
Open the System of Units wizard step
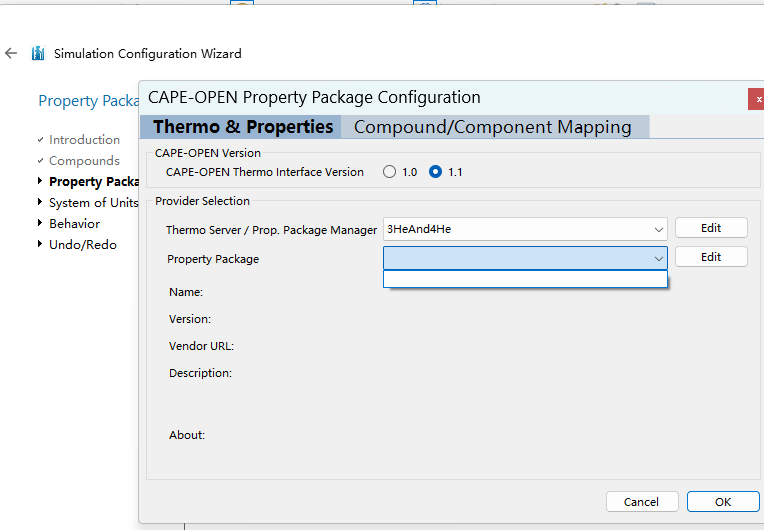(x=93, y=203)
